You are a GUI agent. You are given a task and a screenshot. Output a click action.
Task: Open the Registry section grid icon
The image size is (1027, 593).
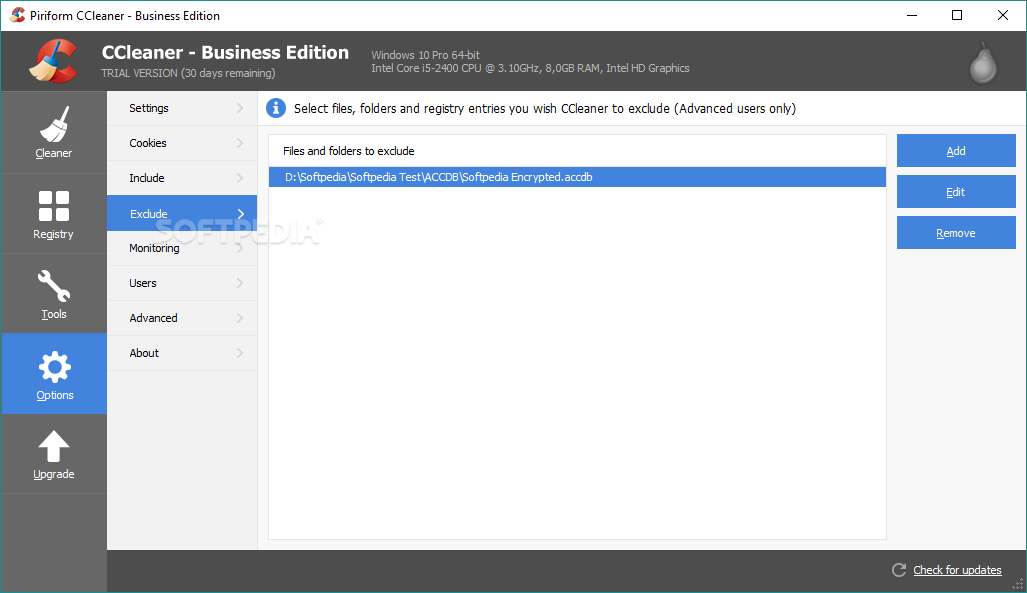[54, 206]
